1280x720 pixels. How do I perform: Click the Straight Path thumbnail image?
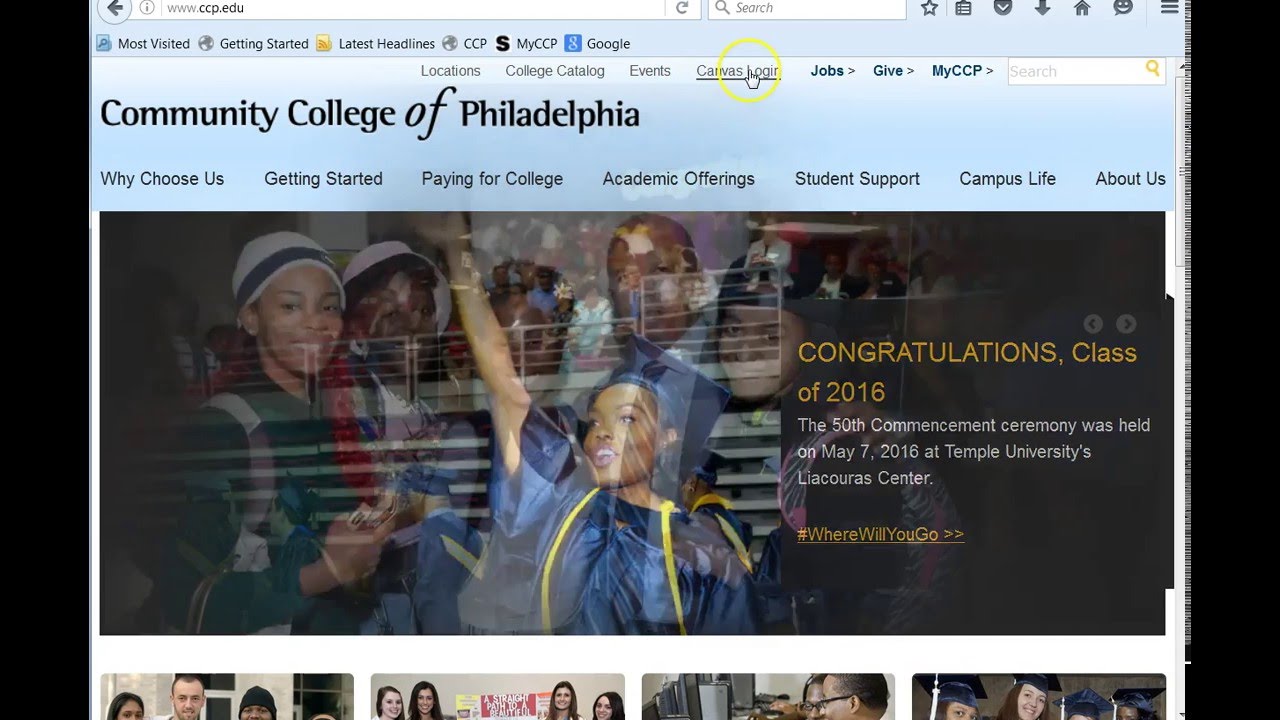(497, 697)
